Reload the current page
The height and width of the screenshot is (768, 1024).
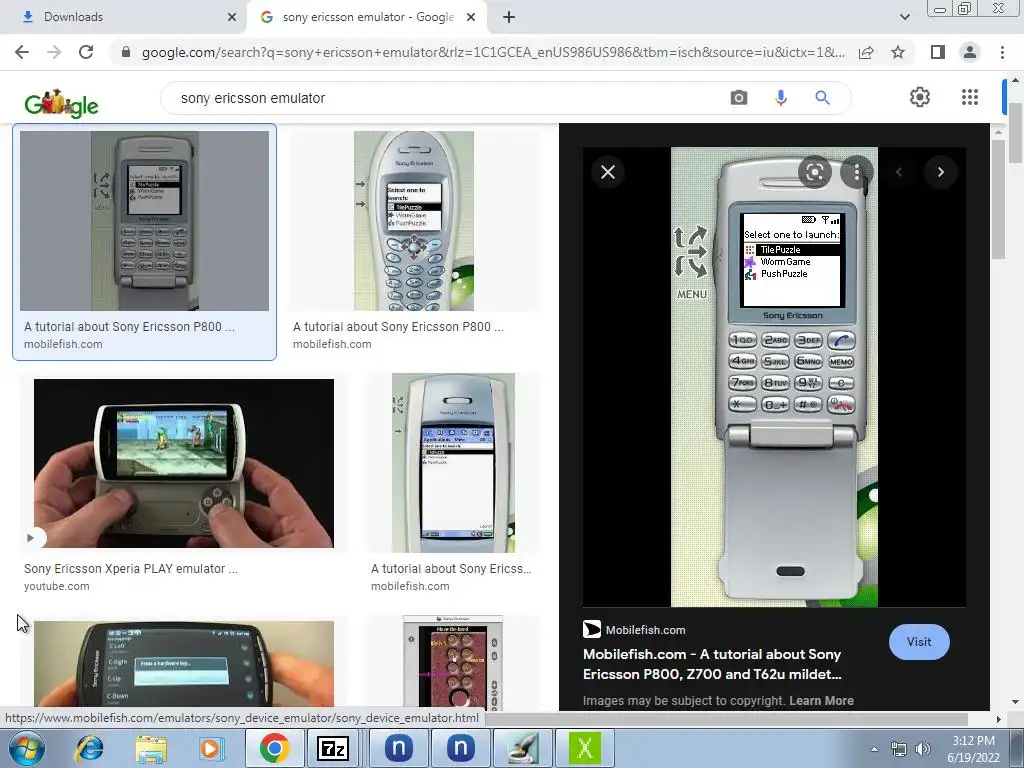[x=86, y=52]
